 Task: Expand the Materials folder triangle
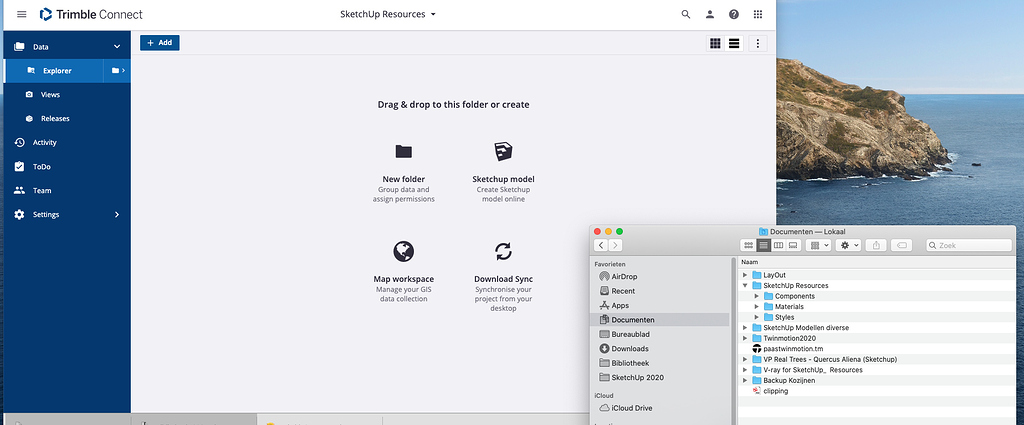[x=756, y=307]
